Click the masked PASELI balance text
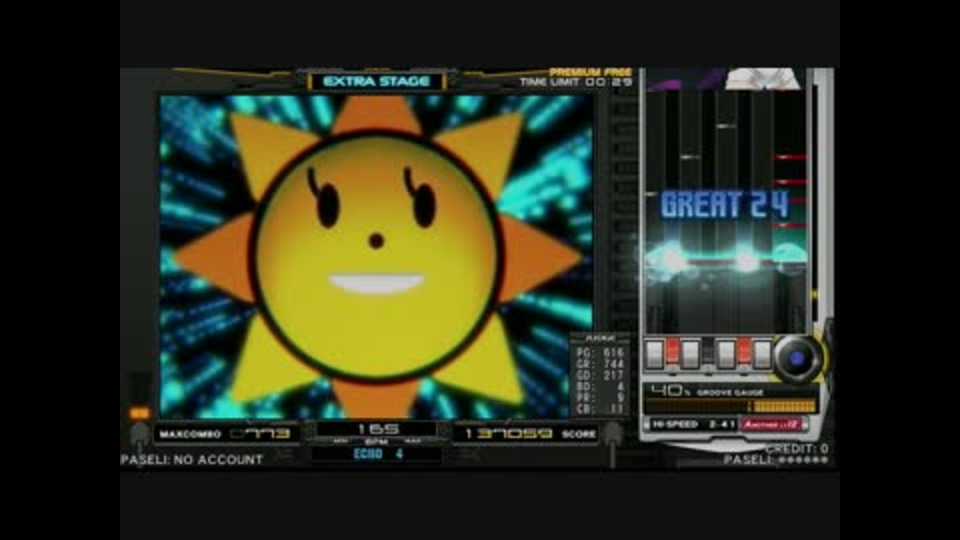This screenshot has height=540, width=960. [776, 460]
